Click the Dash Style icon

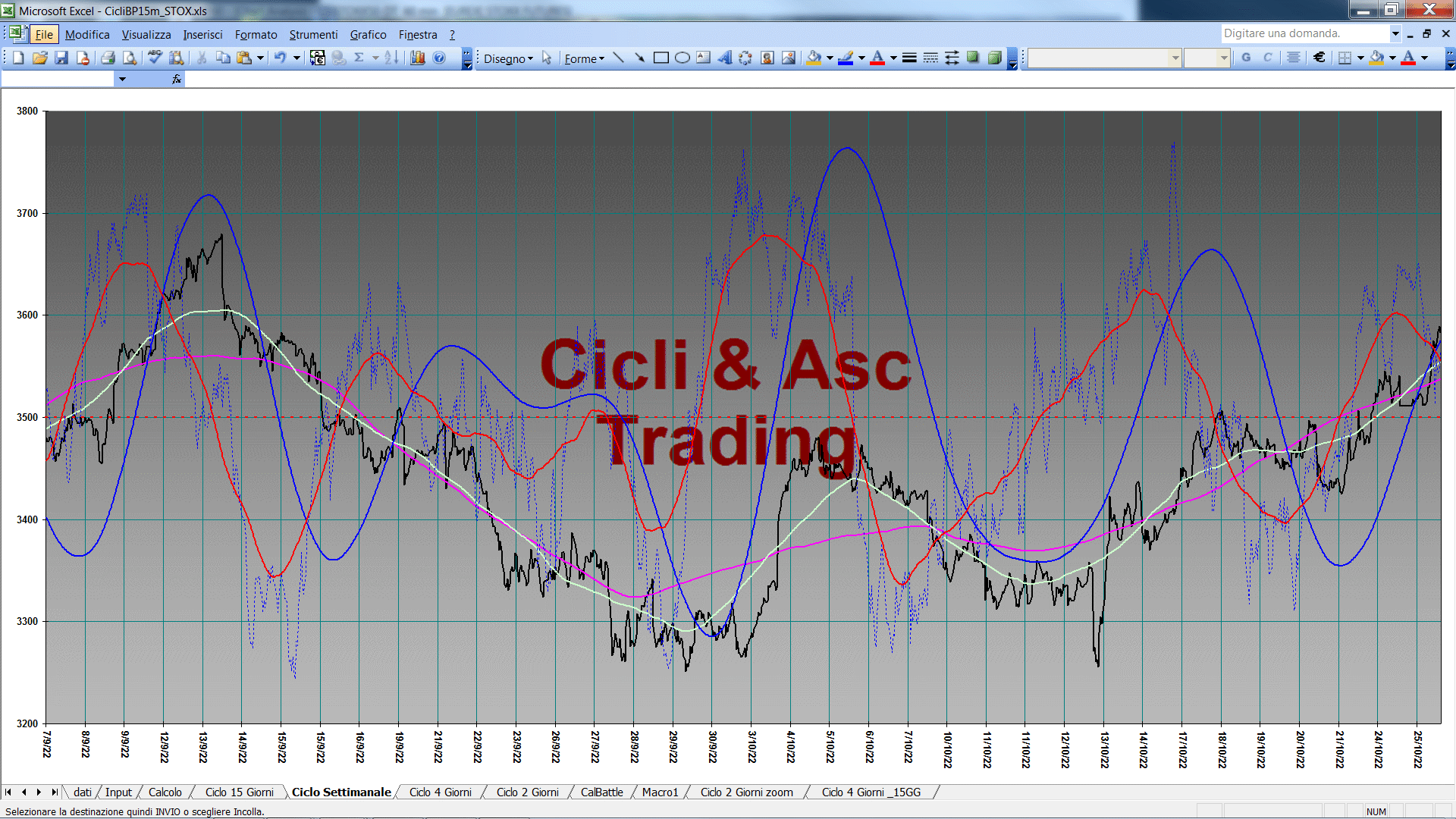point(930,58)
